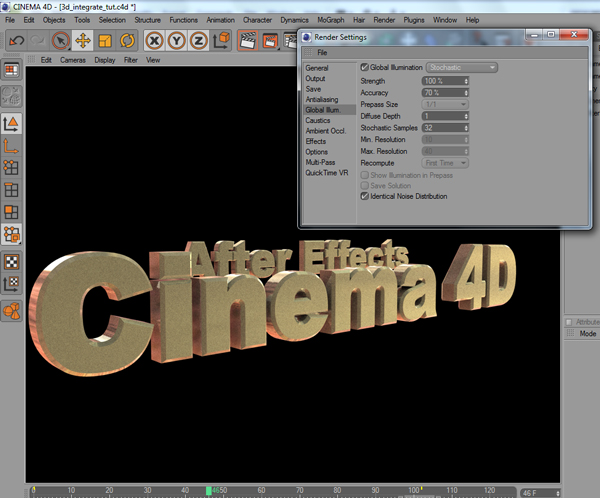Select the Scale tool
The height and width of the screenshot is (498, 600).
click(x=105, y=41)
